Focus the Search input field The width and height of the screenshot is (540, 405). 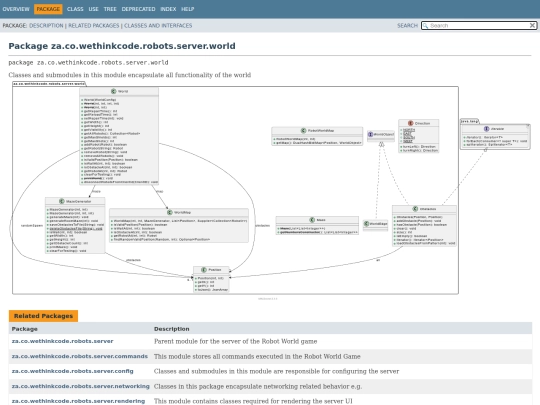[x=479, y=25]
